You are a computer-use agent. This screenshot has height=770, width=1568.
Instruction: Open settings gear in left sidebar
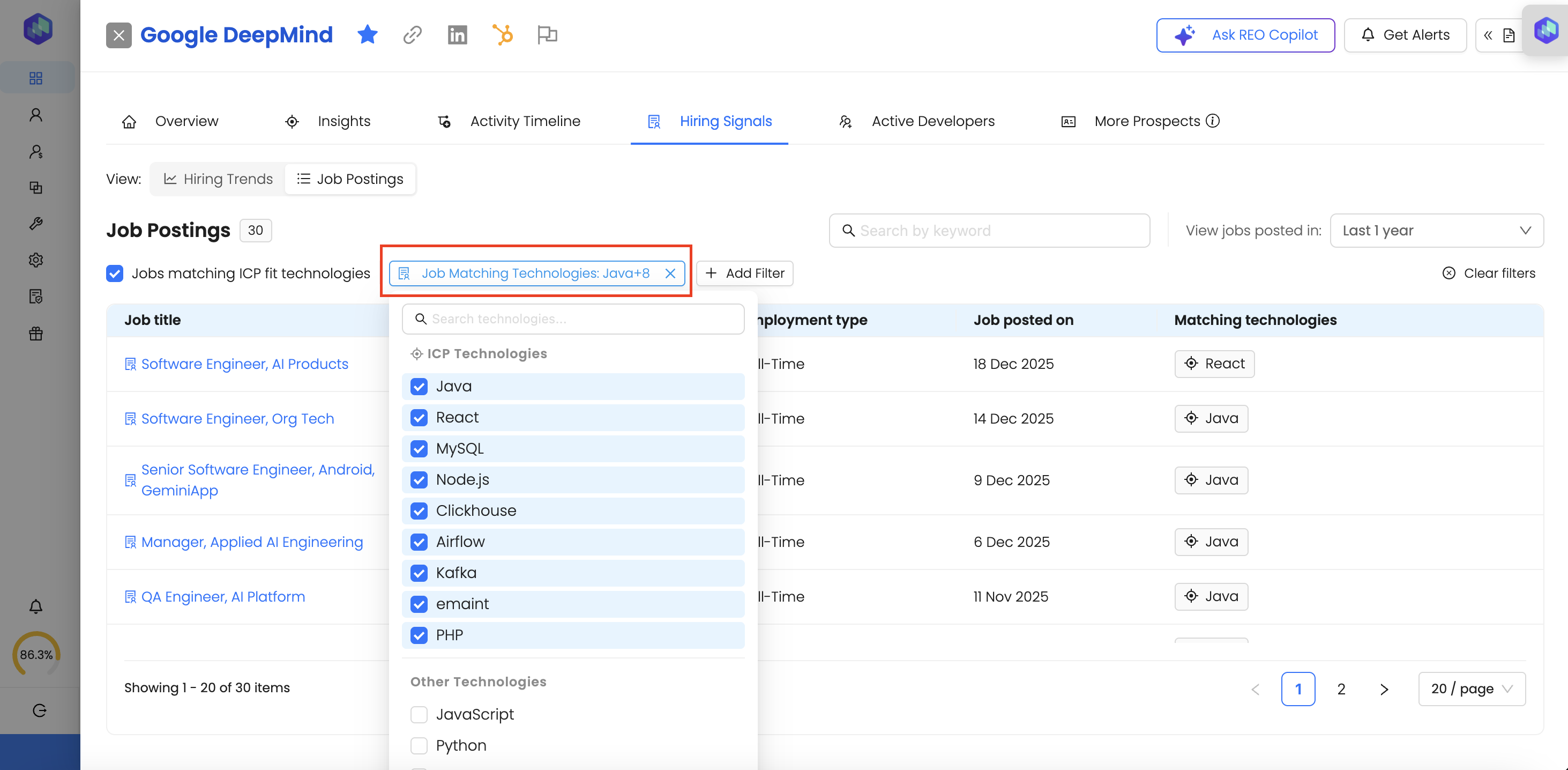pos(36,260)
